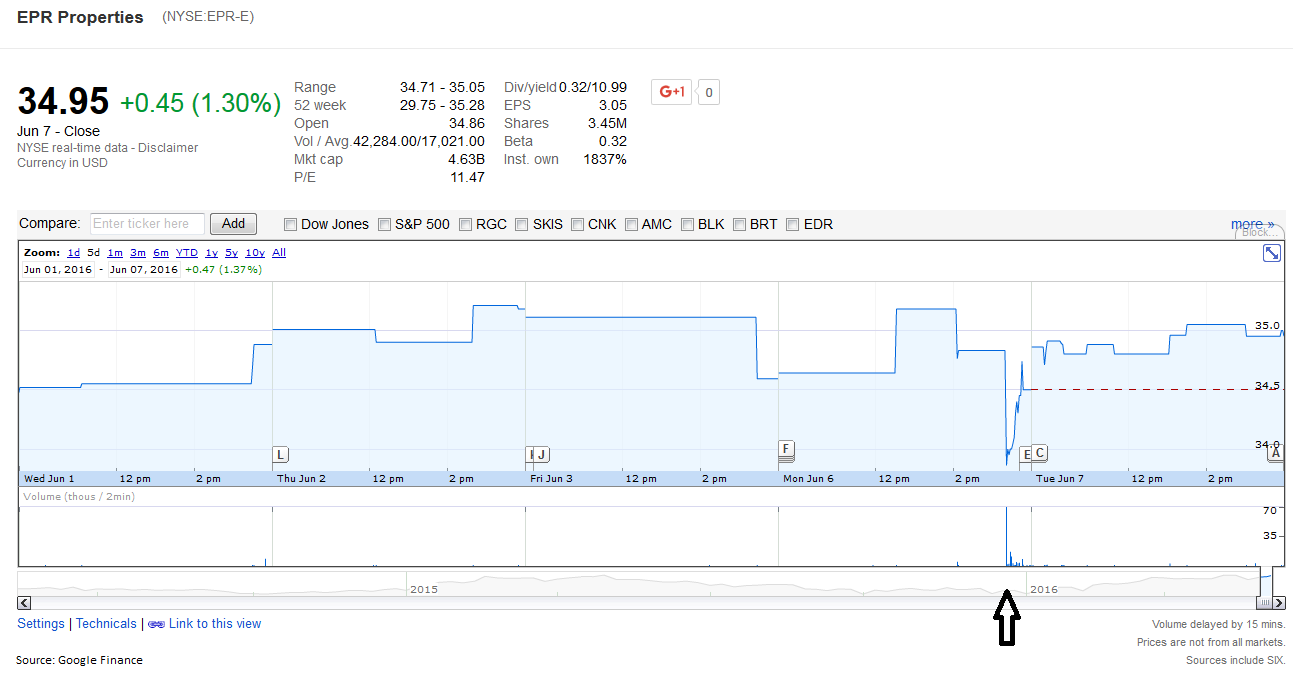
Task: Open news marker E near Tue Jun 7
Action: 1025,455
